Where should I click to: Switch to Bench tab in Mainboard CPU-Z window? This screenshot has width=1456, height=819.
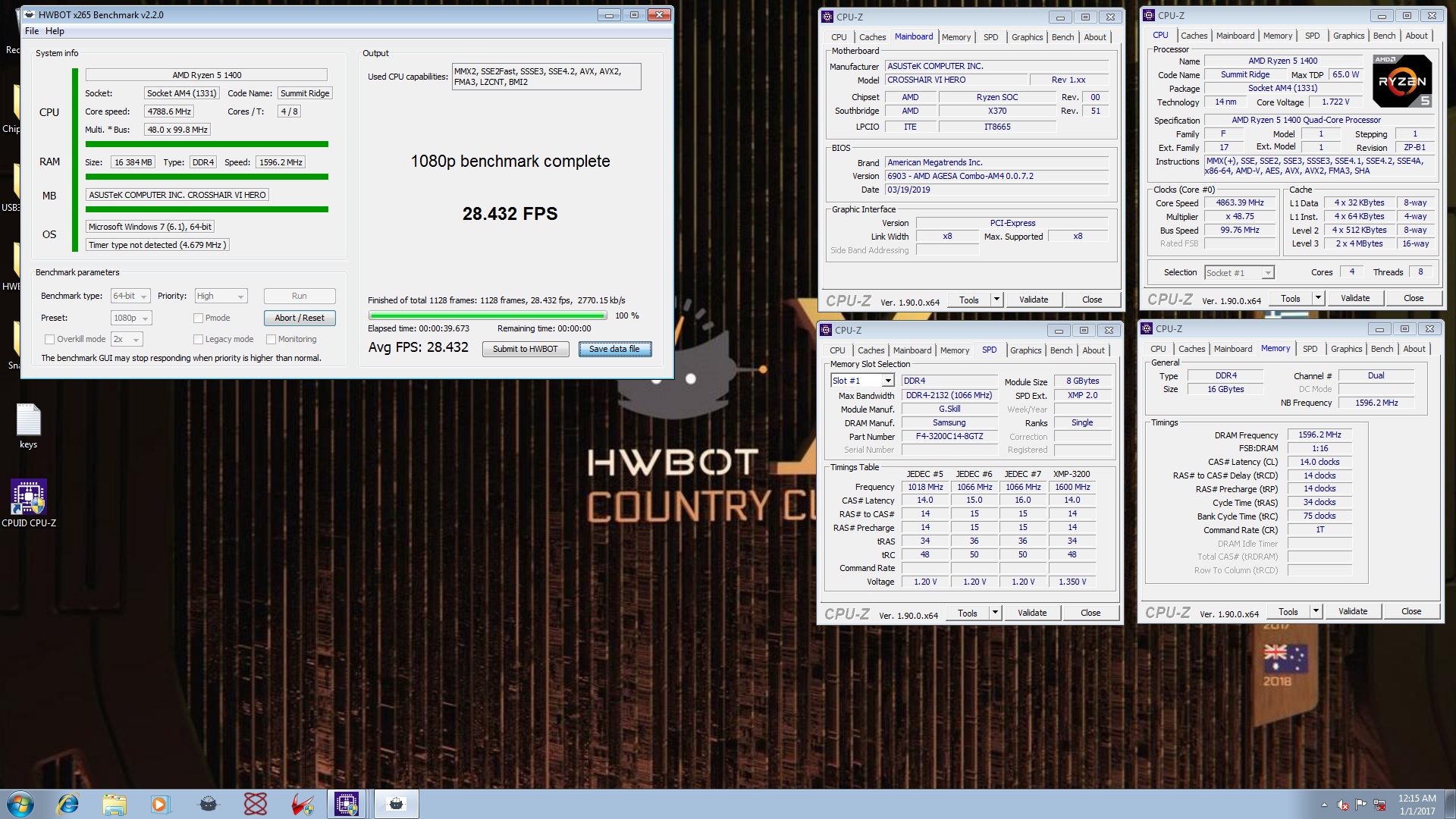pos(1062,37)
